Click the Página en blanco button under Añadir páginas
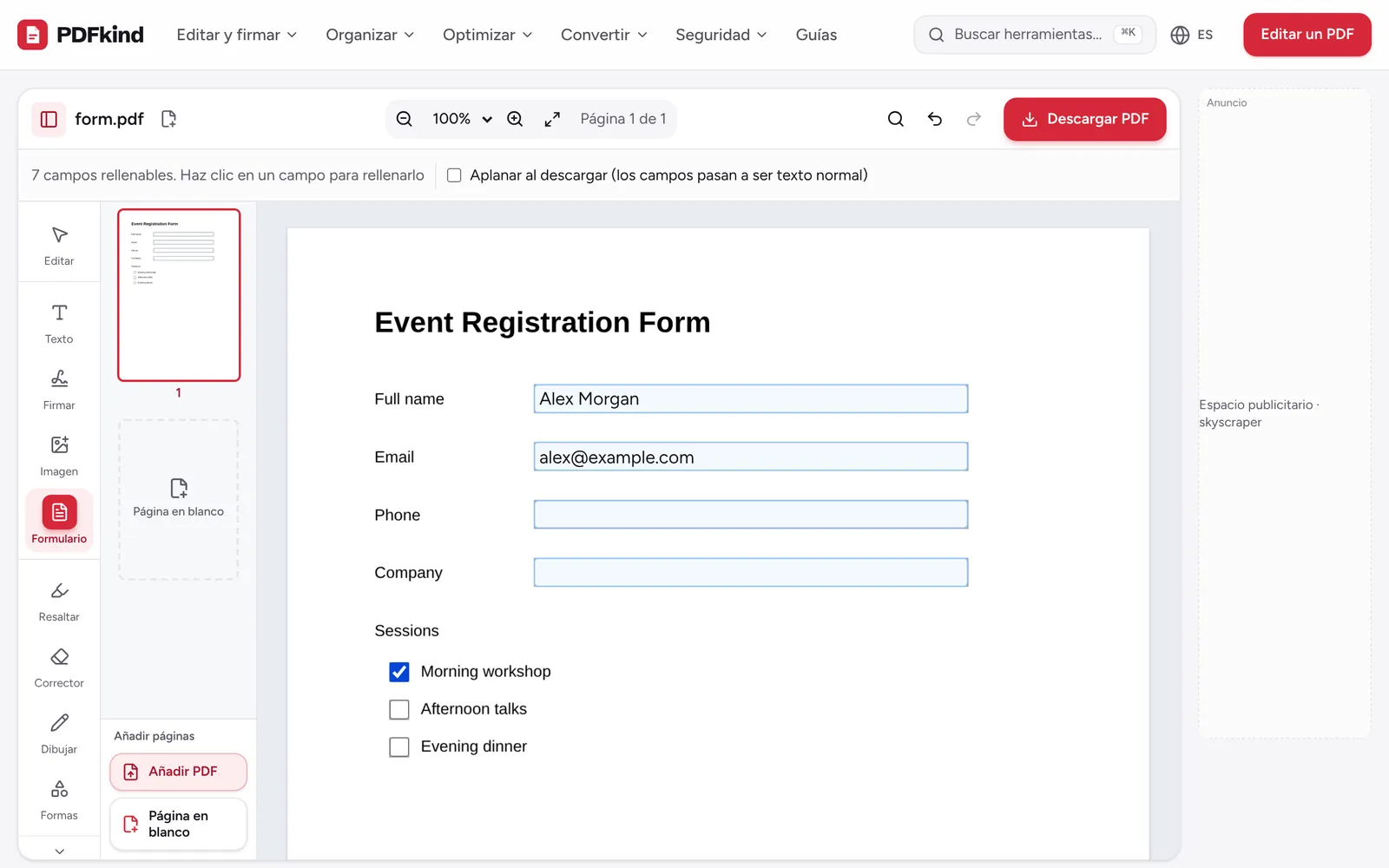 [179, 824]
